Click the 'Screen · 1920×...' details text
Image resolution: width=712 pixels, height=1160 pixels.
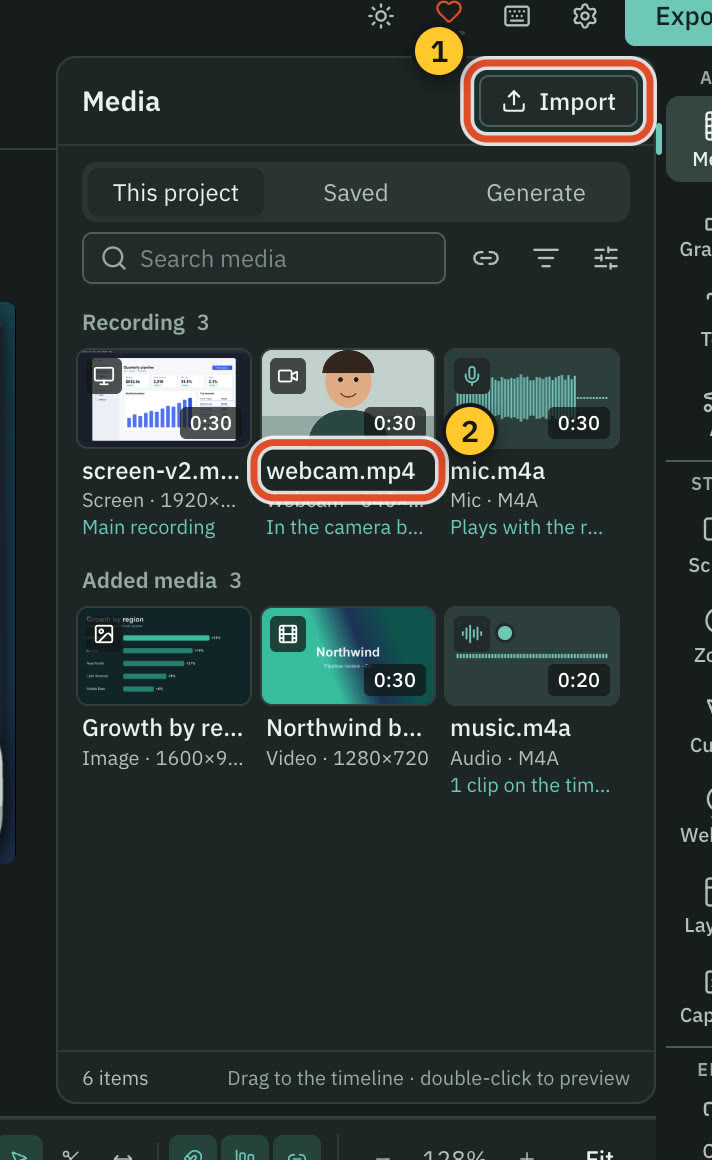159,500
